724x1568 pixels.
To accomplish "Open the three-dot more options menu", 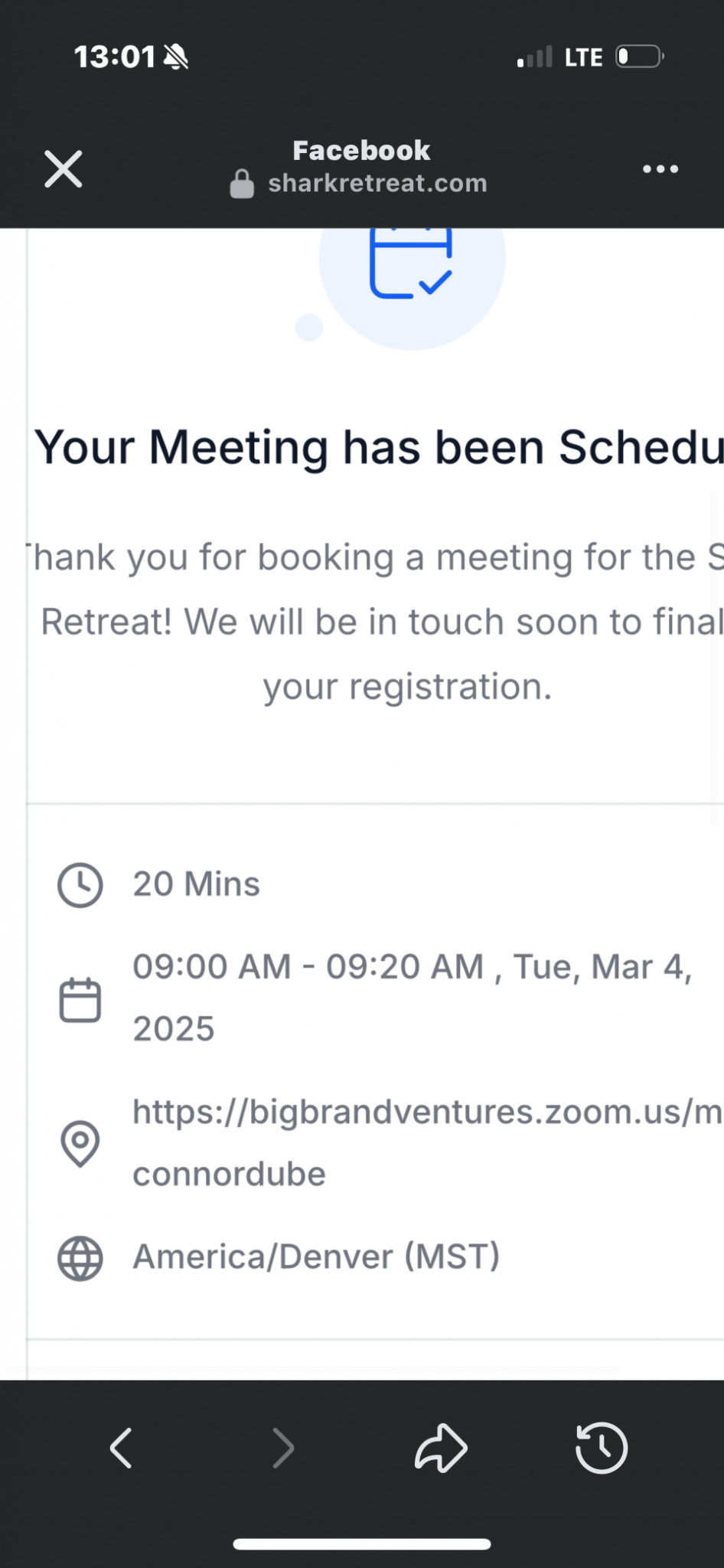I will 660,169.
